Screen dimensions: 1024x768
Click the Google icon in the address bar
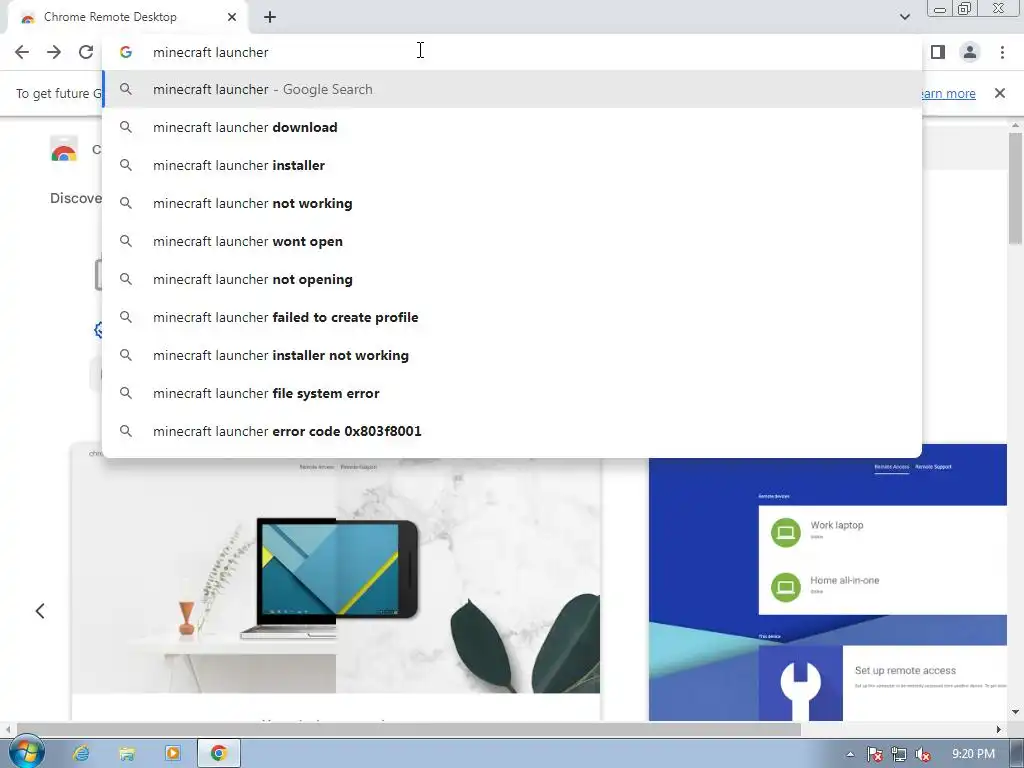pos(126,52)
